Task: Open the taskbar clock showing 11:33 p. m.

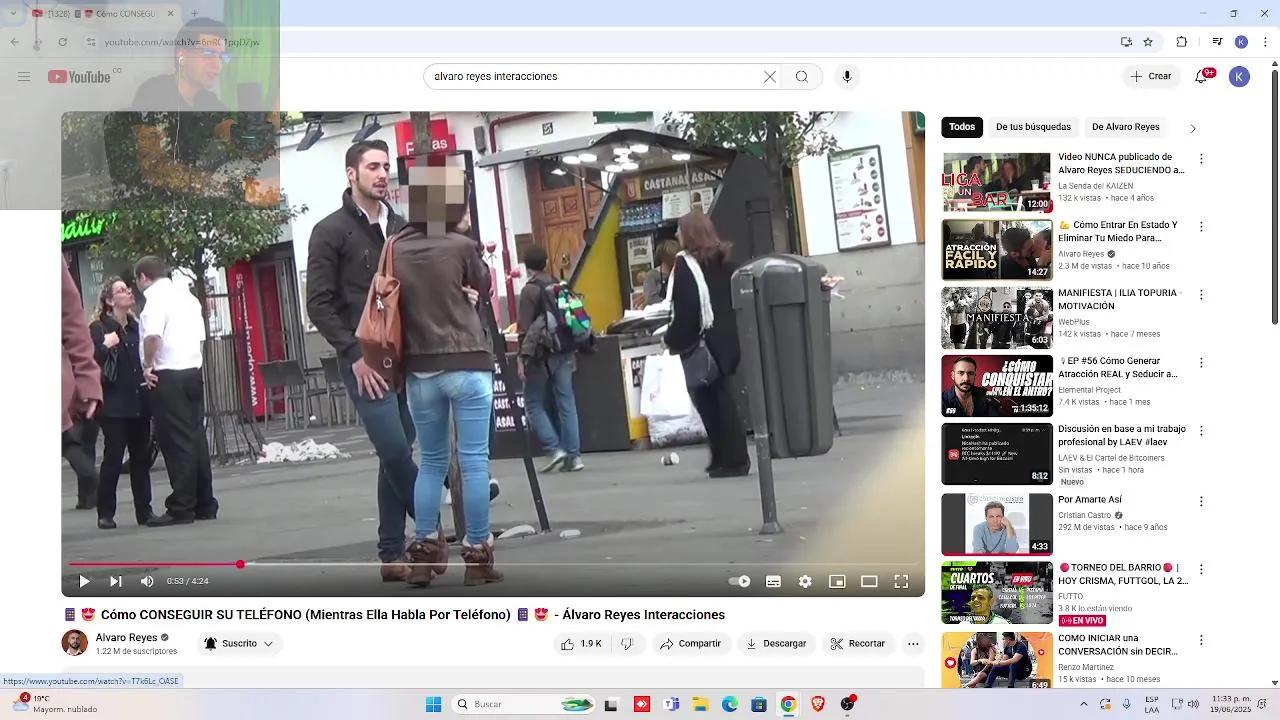Action: coord(1232,704)
